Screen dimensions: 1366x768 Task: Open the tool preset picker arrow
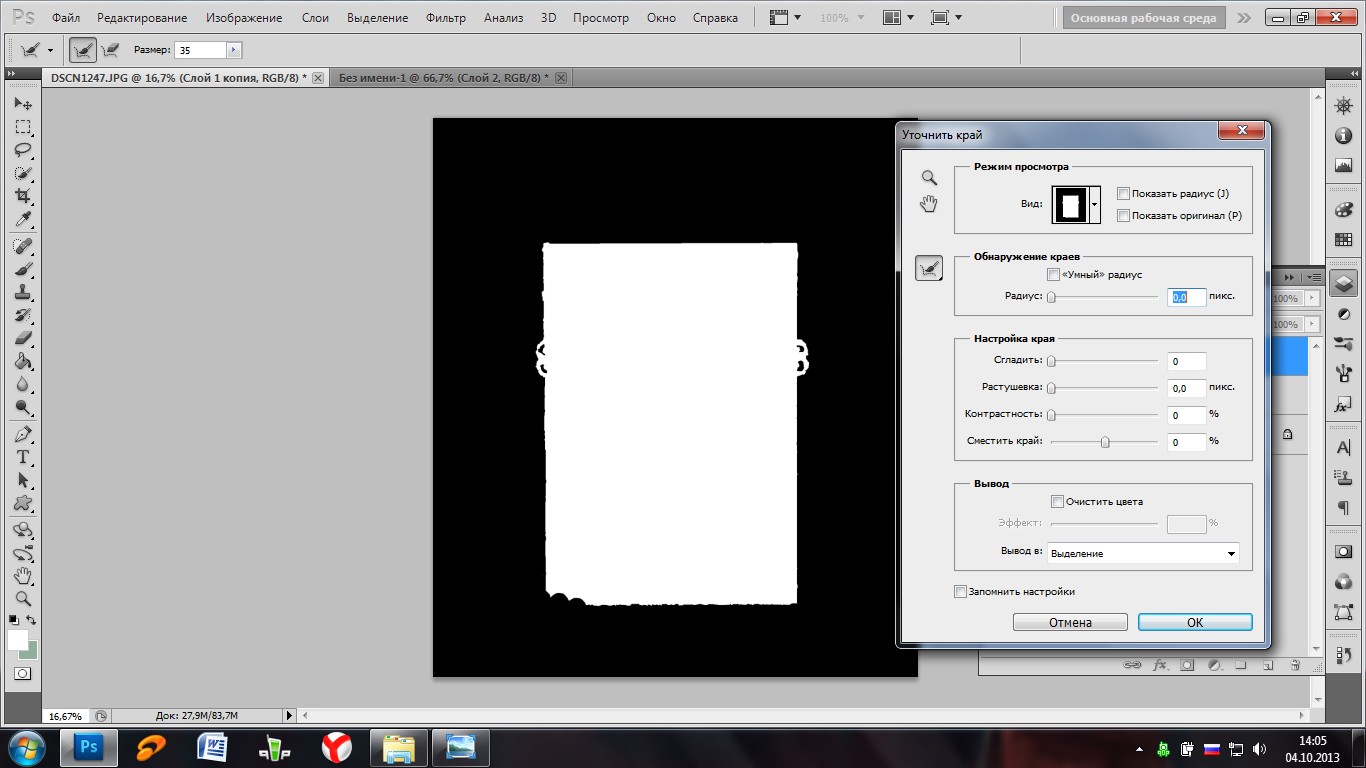tap(50, 50)
